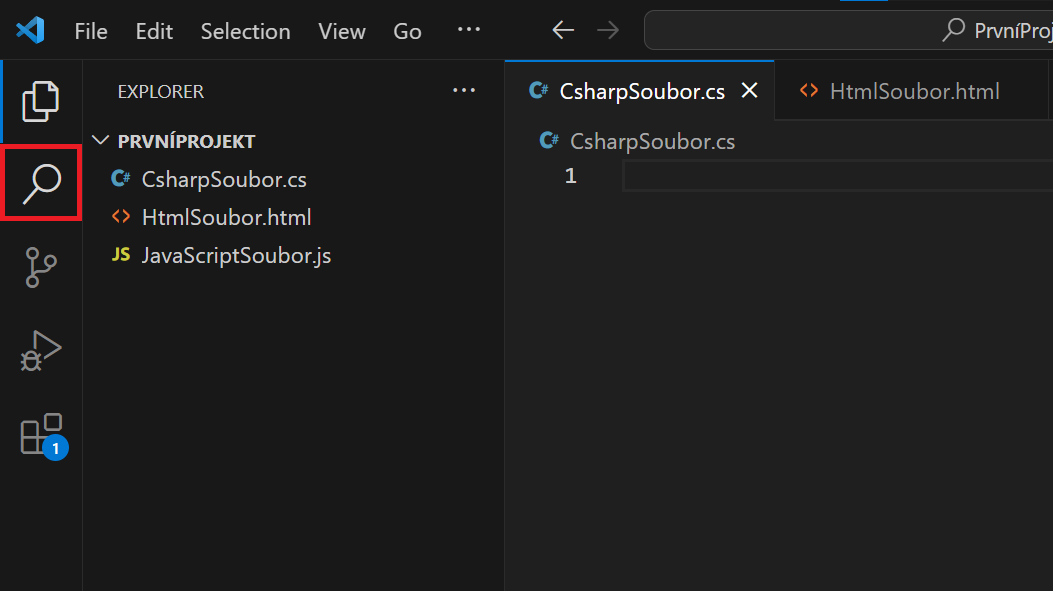Select the Search icon in the Activity Bar
The height and width of the screenshot is (591, 1053).
(40, 182)
